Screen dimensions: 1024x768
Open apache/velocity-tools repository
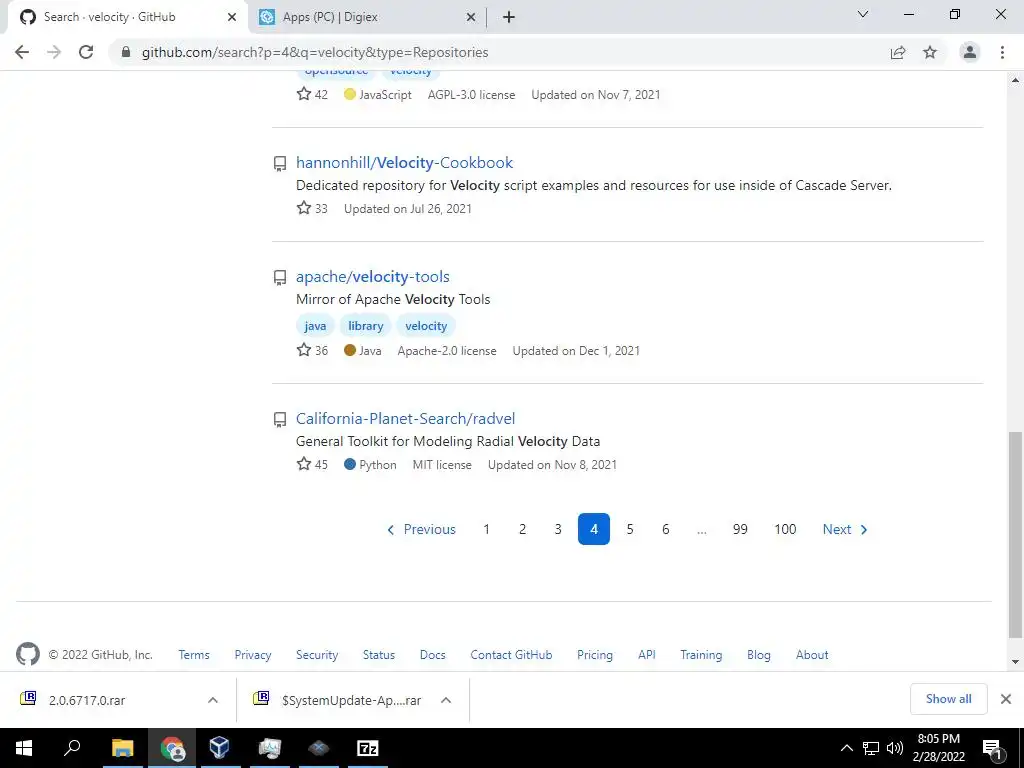point(373,277)
